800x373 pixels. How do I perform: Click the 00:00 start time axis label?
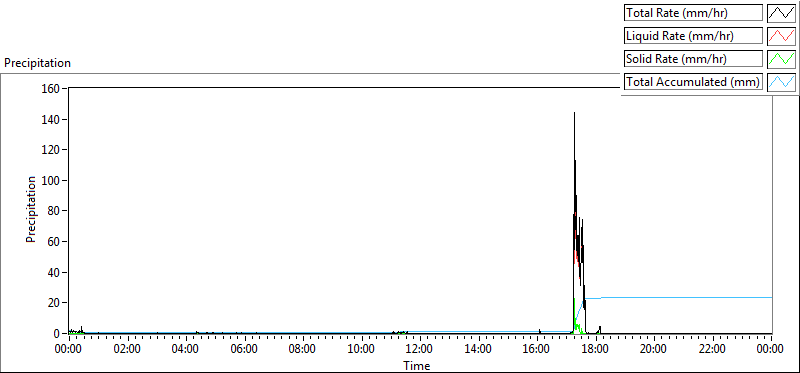click(69, 349)
